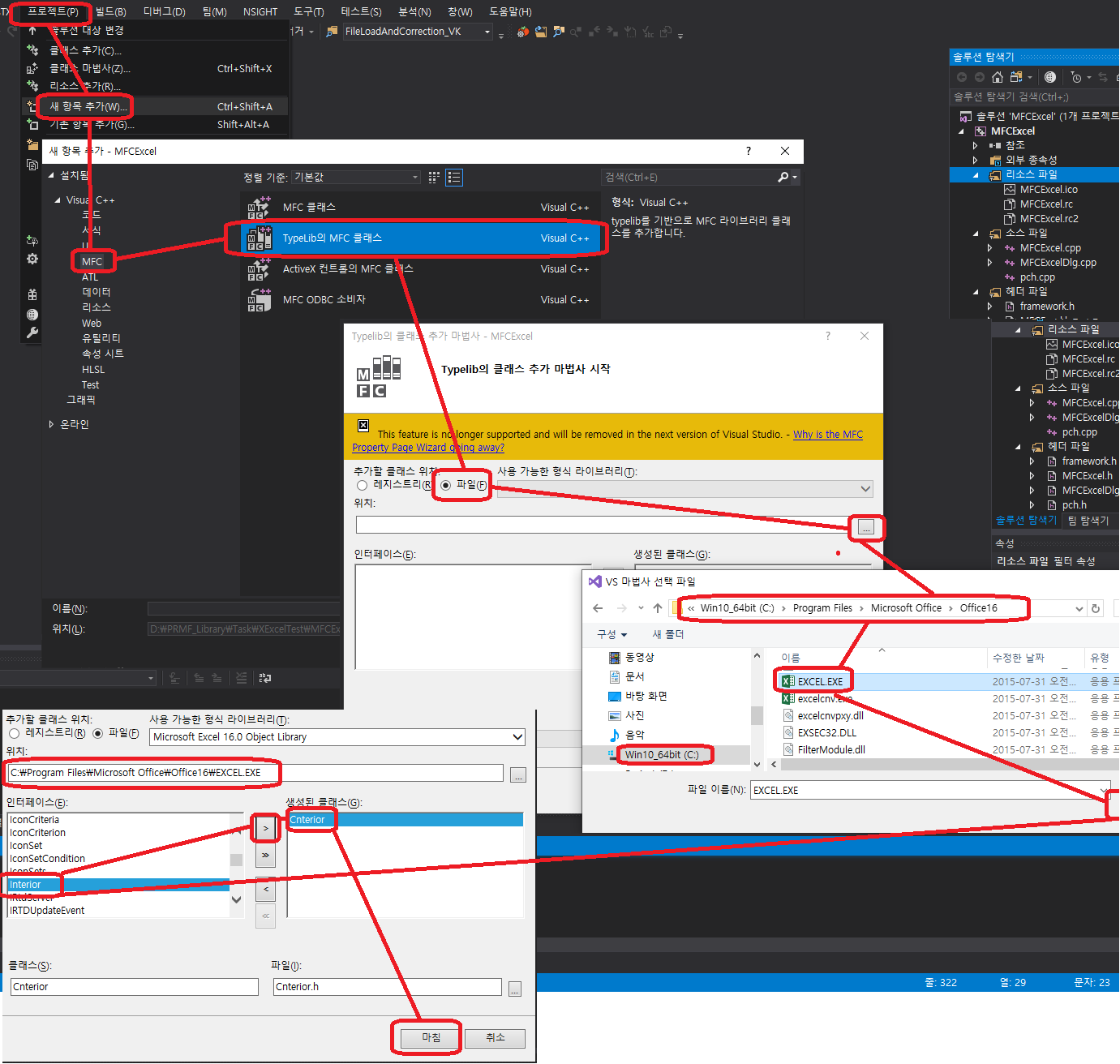Click 수정한 날짜 column header
The width and height of the screenshot is (1120, 1064).
click(x=1018, y=658)
